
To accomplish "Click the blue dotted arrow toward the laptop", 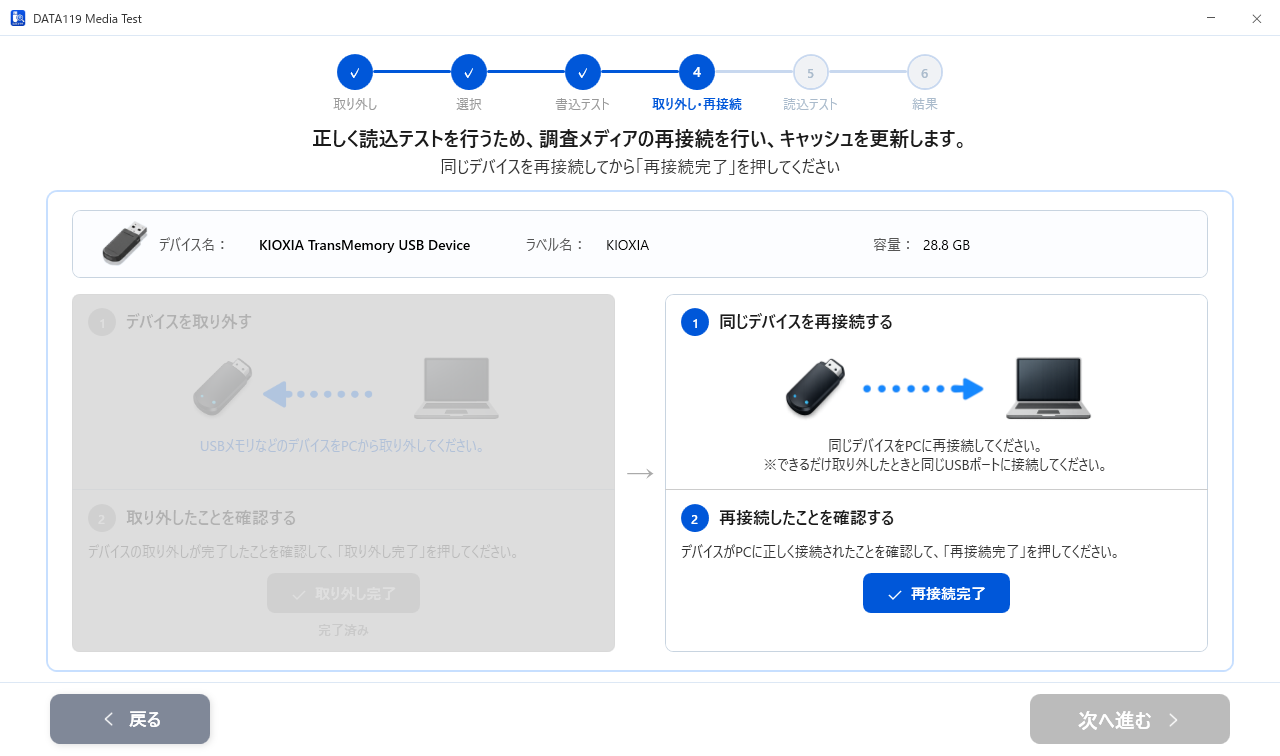I will pos(924,389).
